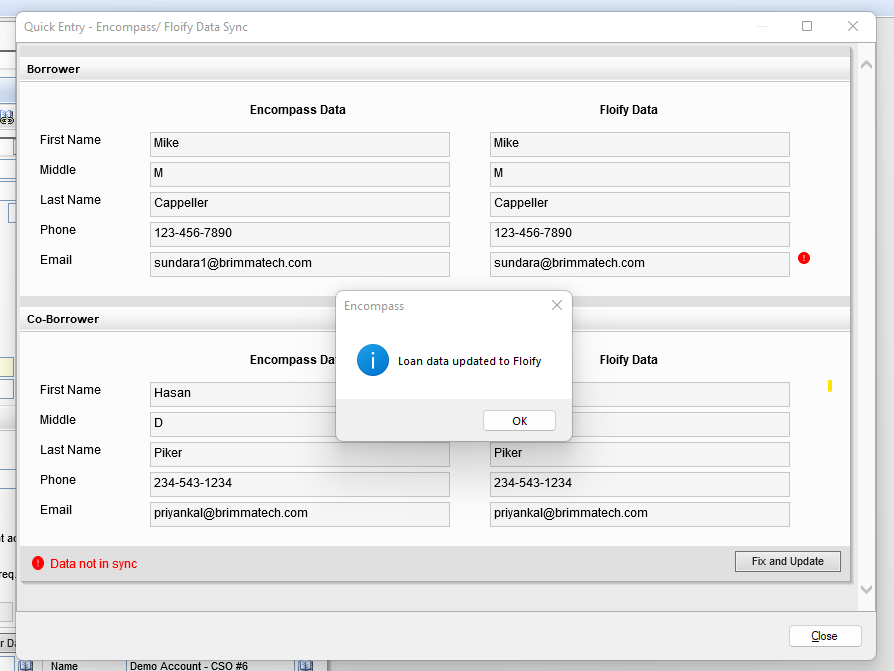Click the scroll up arrow of the sync window
The width and height of the screenshot is (894, 671).
coord(866,65)
